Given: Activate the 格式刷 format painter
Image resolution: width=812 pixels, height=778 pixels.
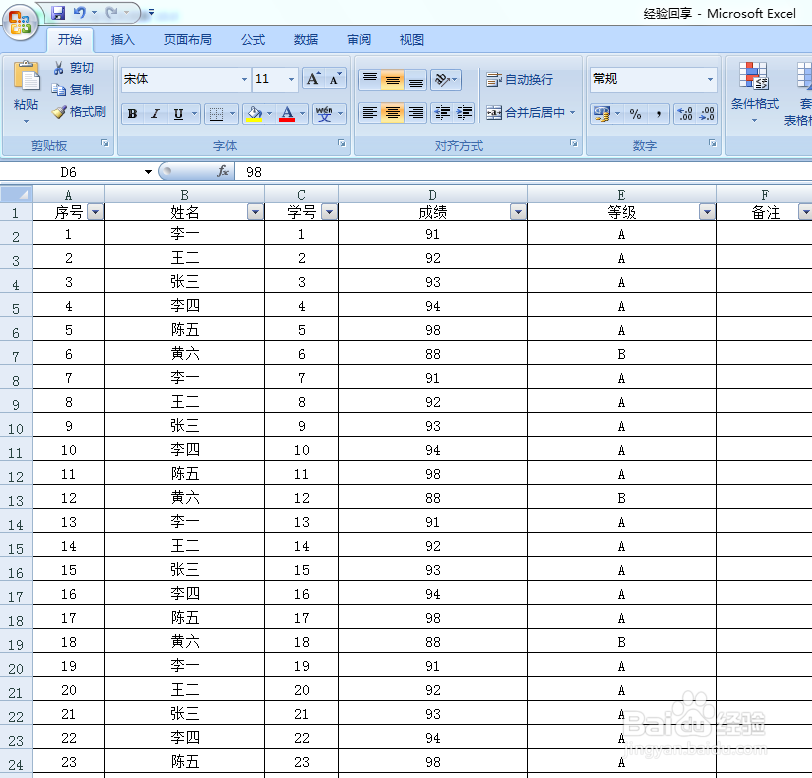Looking at the screenshot, I should [79, 112].
